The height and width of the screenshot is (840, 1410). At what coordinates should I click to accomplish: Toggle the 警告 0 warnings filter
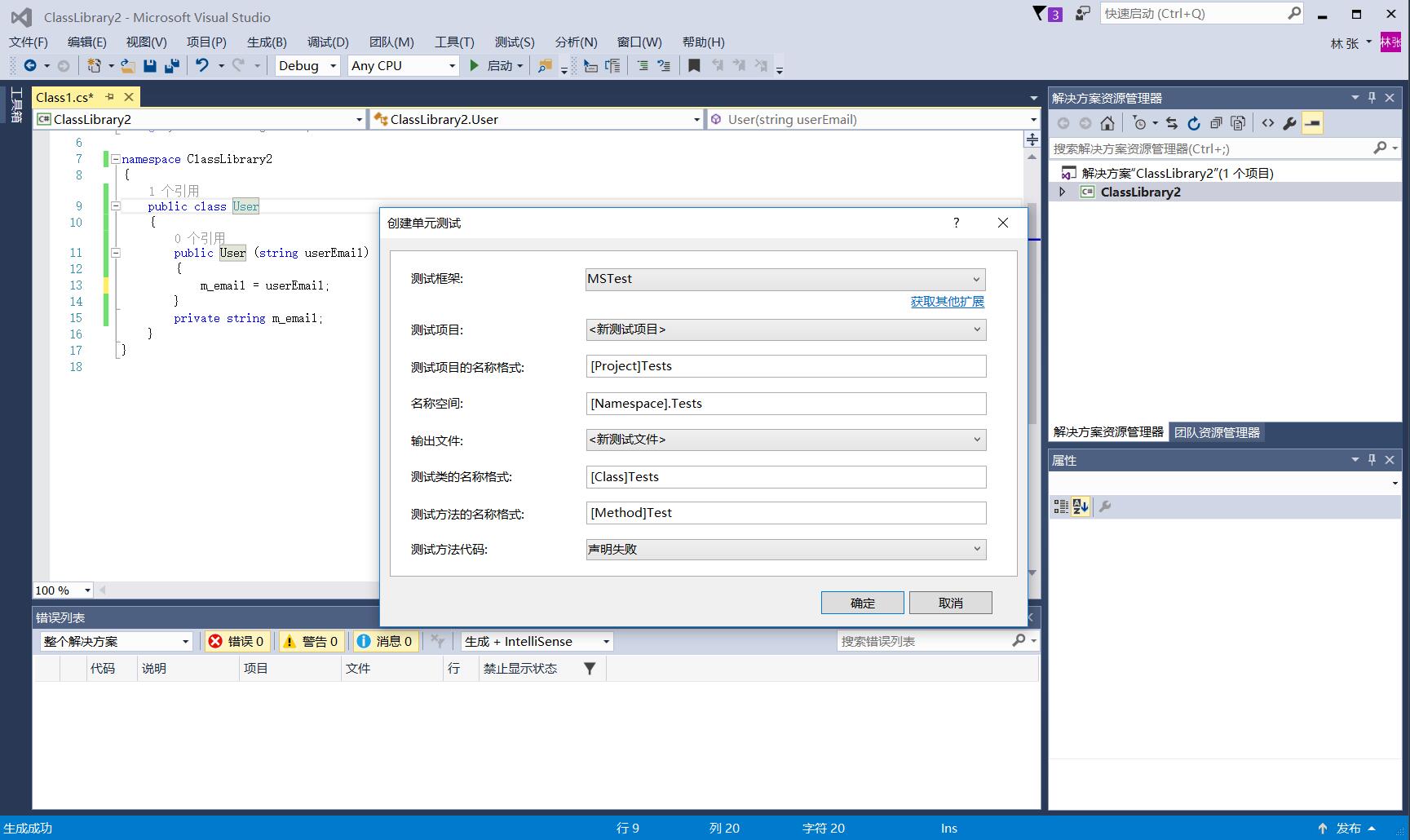point(311,642)
